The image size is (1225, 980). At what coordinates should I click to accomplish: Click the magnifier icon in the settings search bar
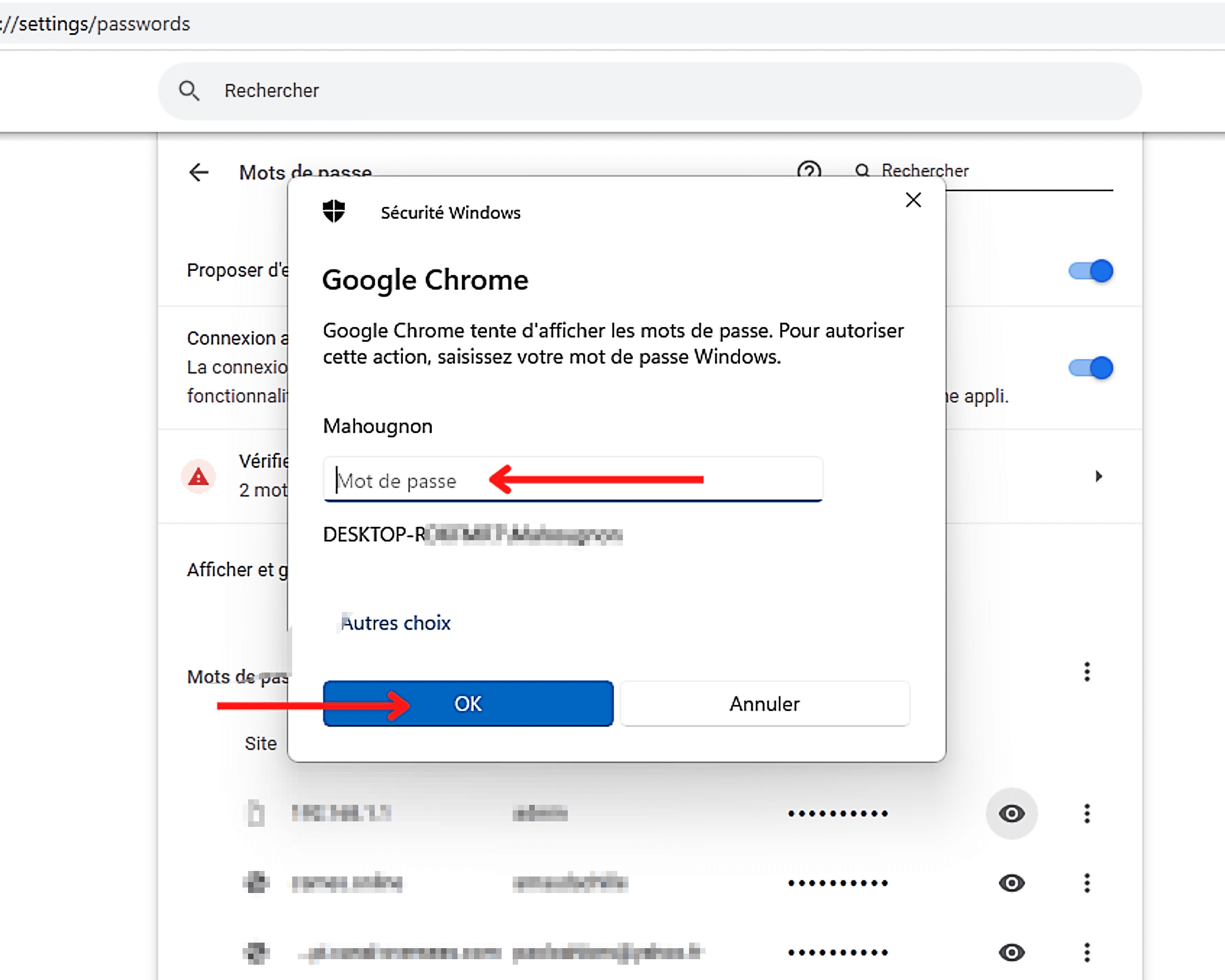point(189,91)
